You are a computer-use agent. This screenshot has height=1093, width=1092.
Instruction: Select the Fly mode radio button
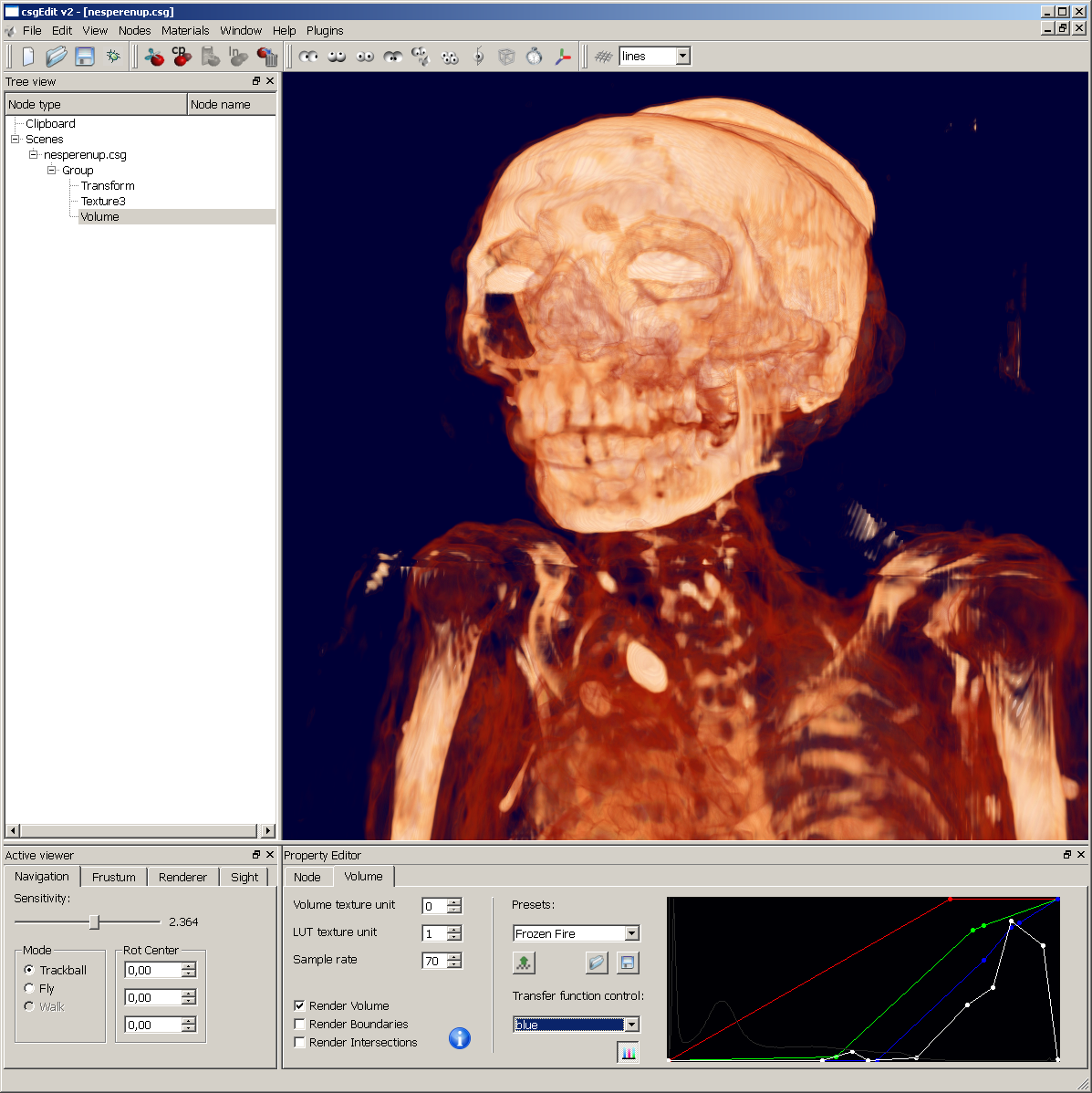(x=29, y=988)
